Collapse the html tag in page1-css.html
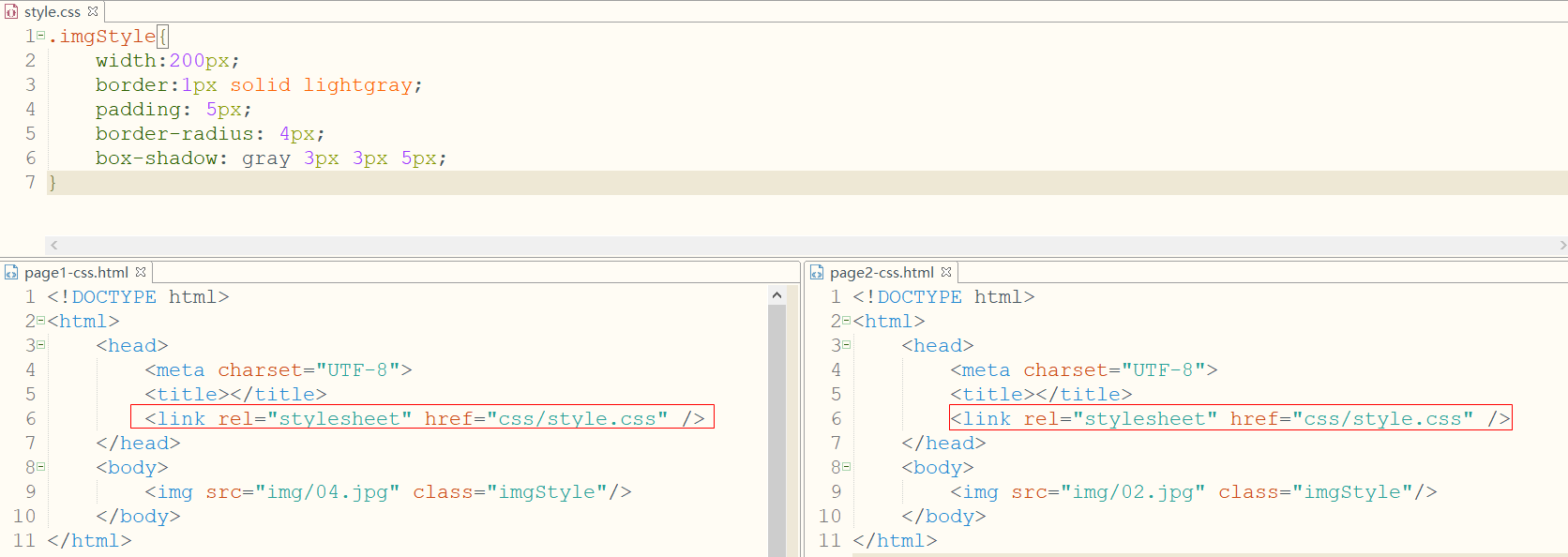The height and width of the screenshot is (557, 1568). [x=41, y=321]
